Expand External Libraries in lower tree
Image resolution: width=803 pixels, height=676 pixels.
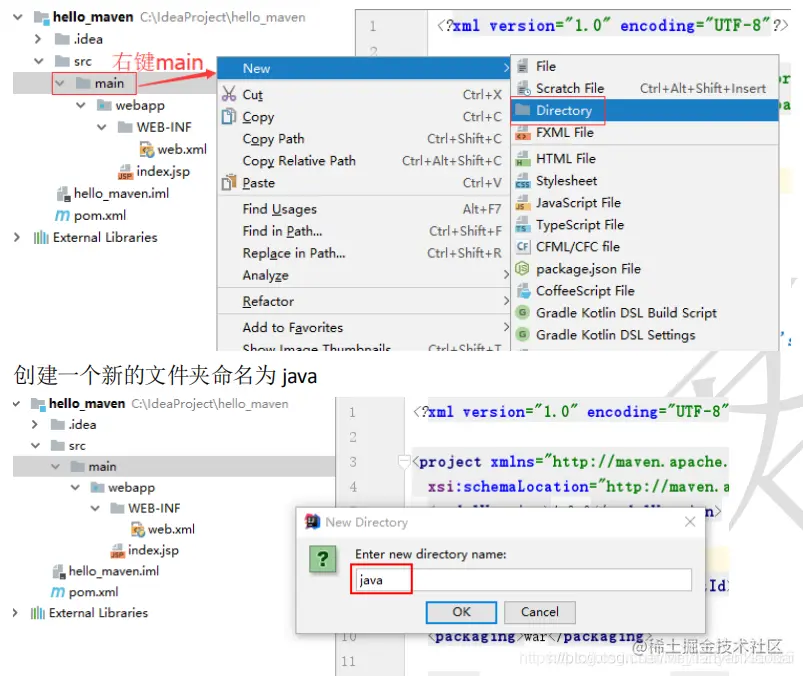(x=15, y=613)
